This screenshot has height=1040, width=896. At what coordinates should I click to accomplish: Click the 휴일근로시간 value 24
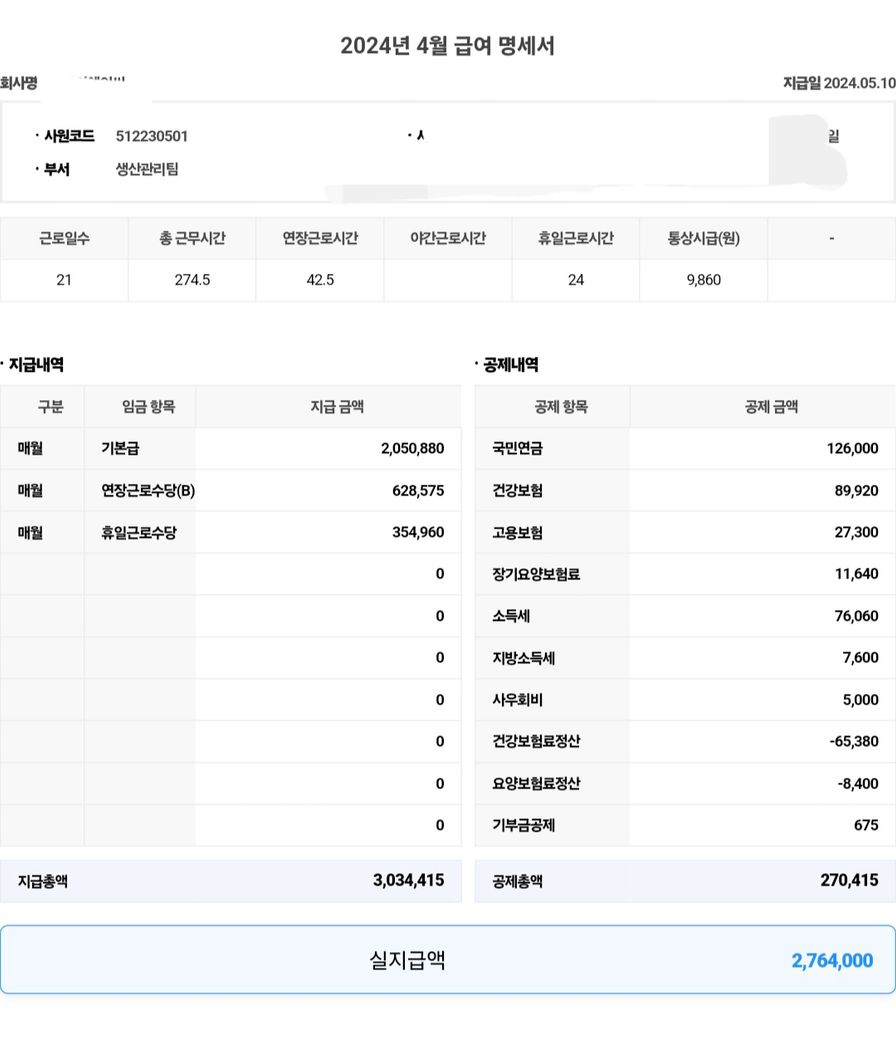click(576, 280)
